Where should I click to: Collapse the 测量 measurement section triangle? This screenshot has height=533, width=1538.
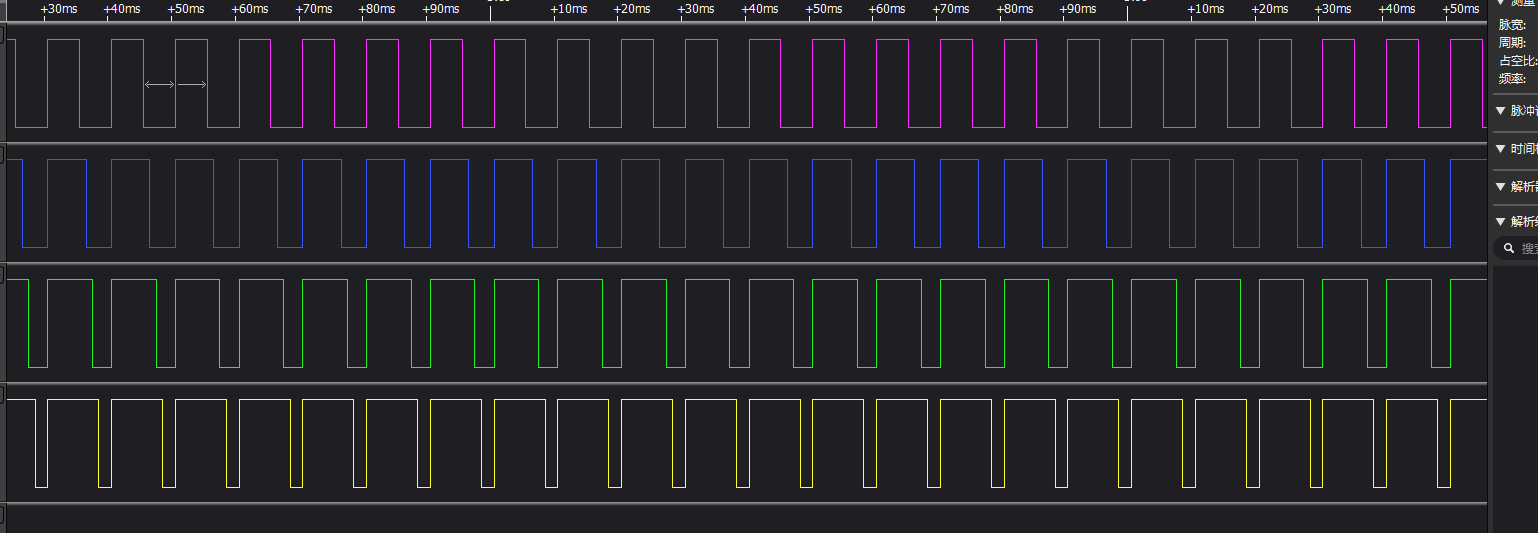[1500, 3]
